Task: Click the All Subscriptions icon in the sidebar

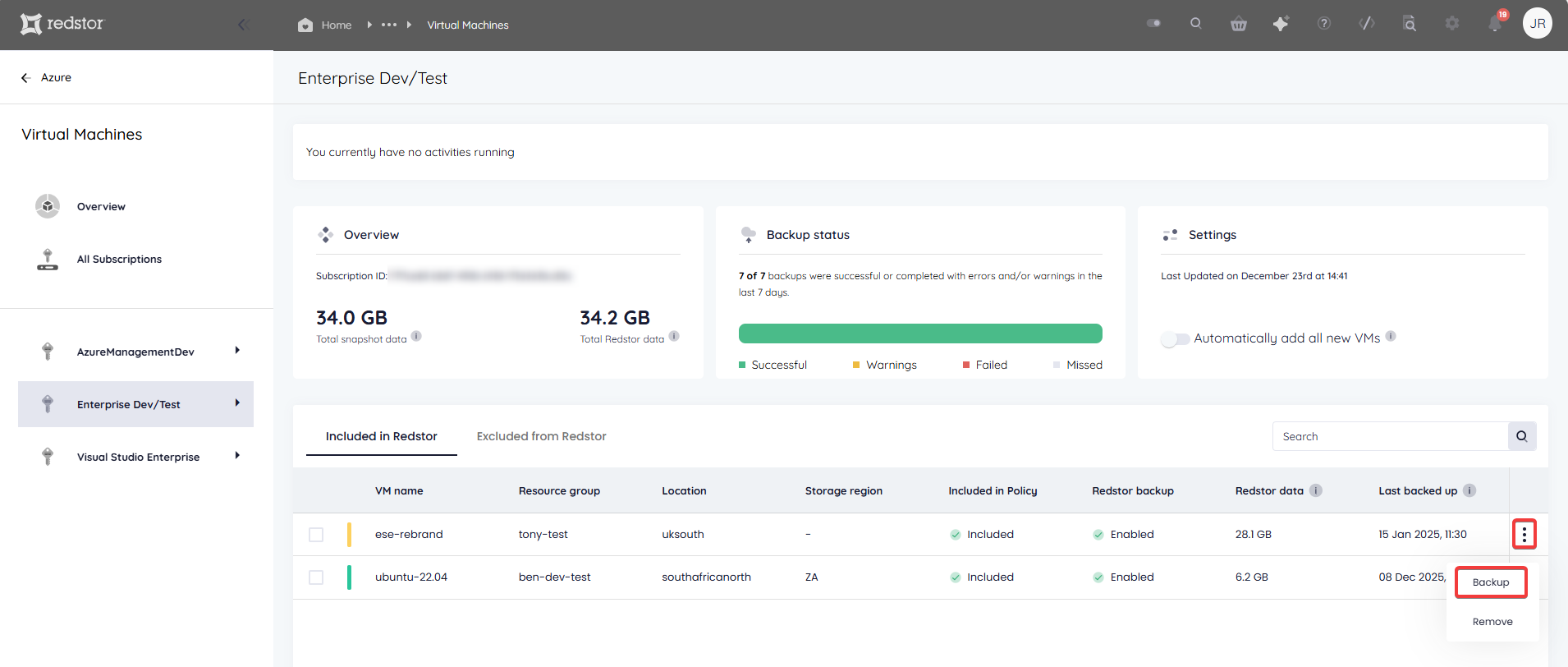Action: 48,259
